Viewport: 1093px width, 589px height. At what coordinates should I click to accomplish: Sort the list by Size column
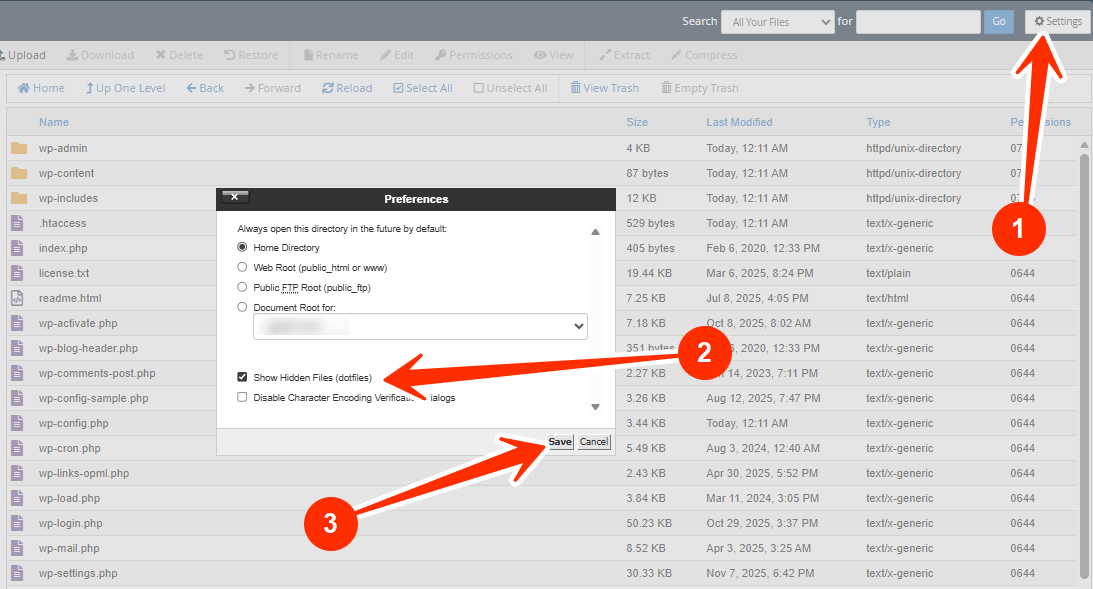(x=637, y=122)
